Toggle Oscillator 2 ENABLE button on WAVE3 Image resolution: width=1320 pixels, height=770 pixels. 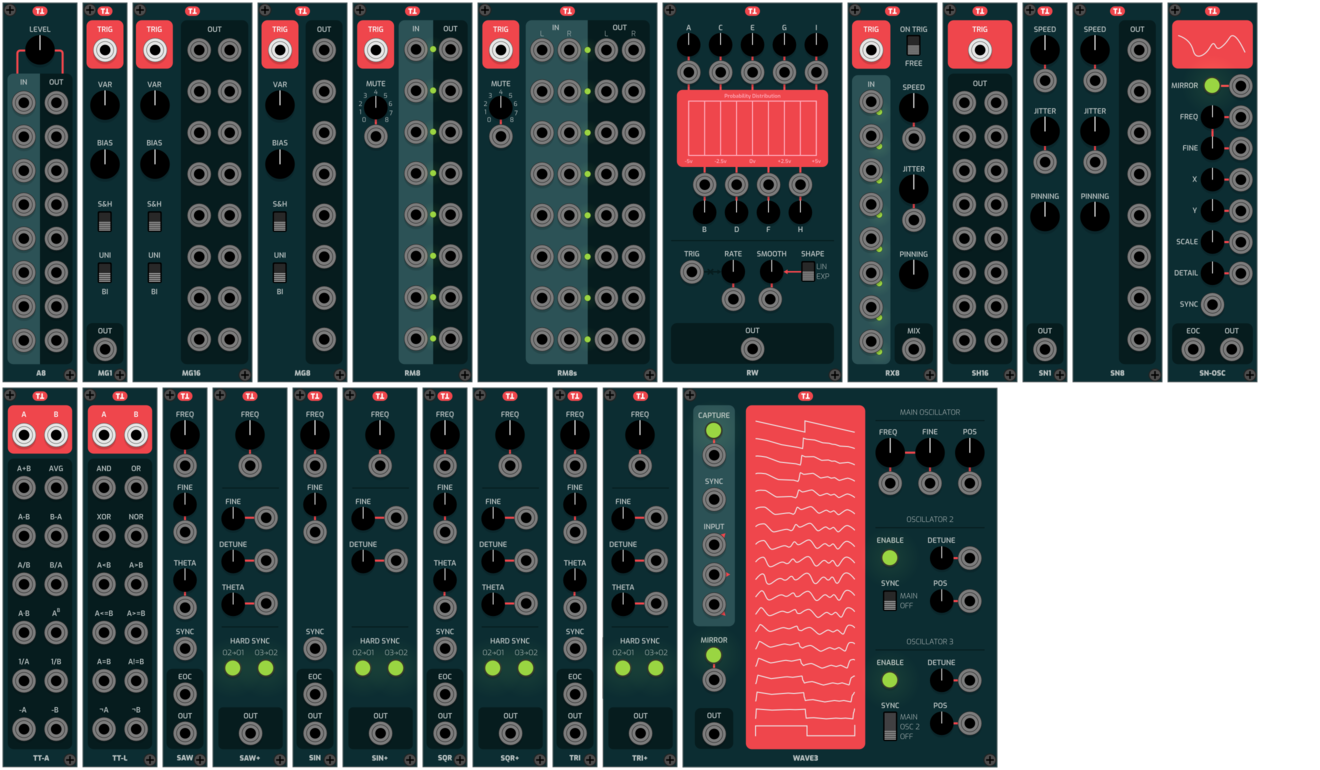click(x=889, y=558)
